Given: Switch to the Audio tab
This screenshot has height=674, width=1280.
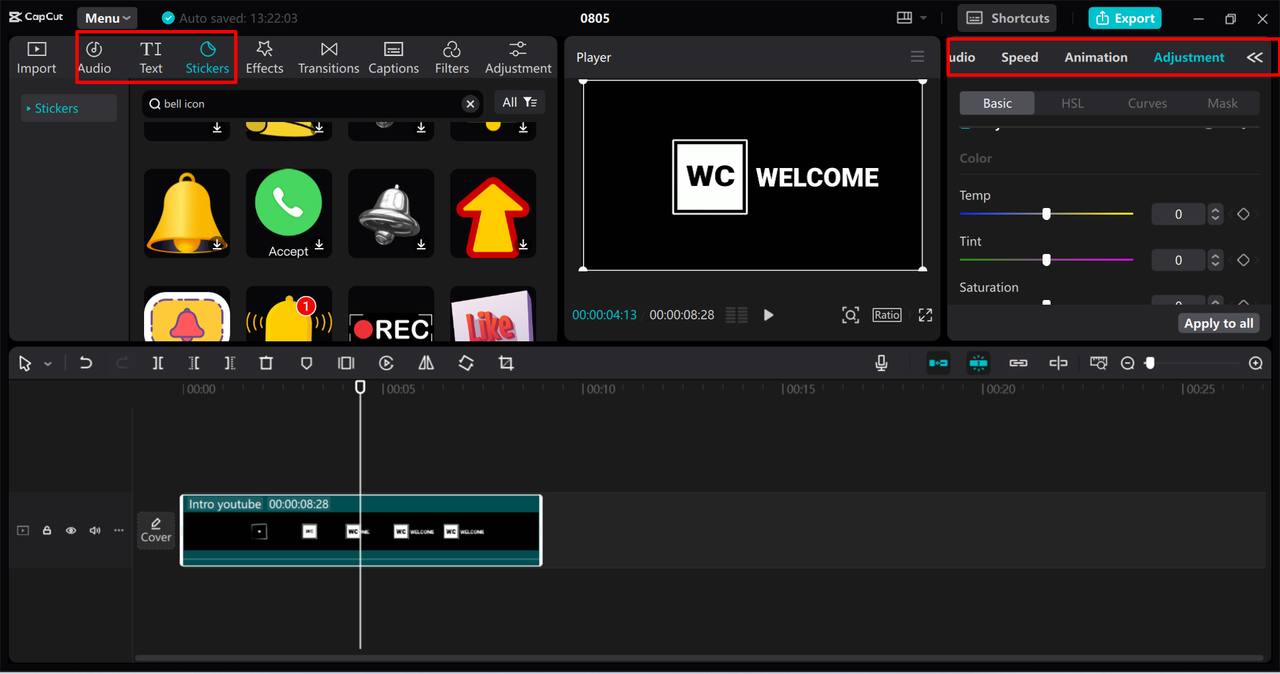Looking at the screenshot, I should pos(94,58).
